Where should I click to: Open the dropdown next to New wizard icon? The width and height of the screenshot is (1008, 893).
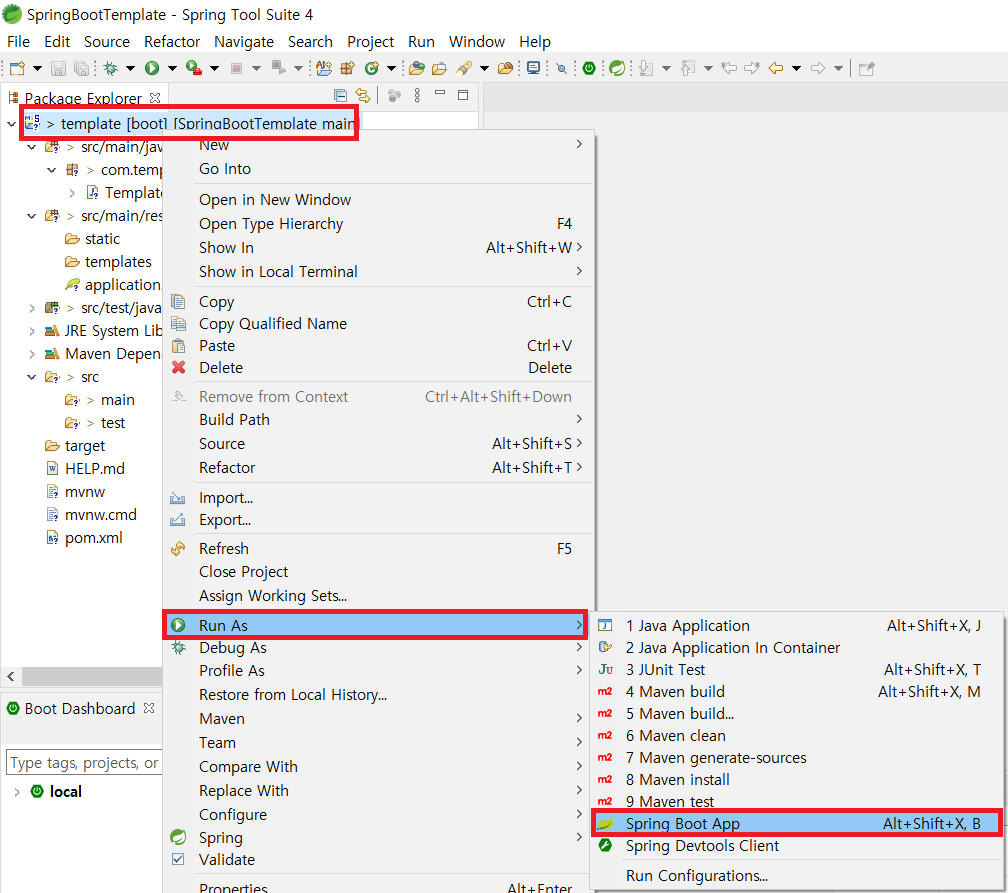click(37, 68)
